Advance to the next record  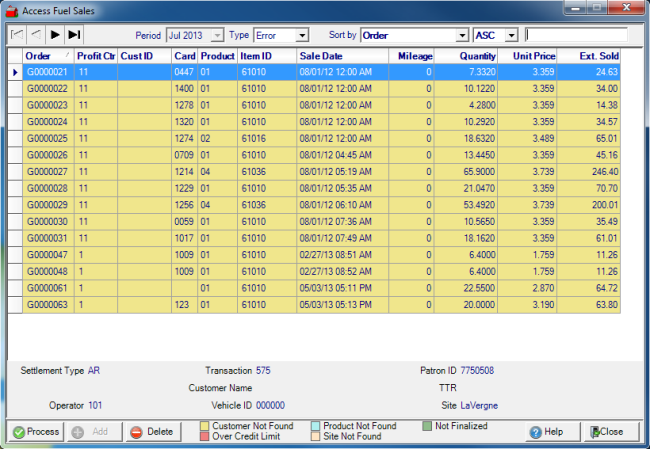point(54,35)
